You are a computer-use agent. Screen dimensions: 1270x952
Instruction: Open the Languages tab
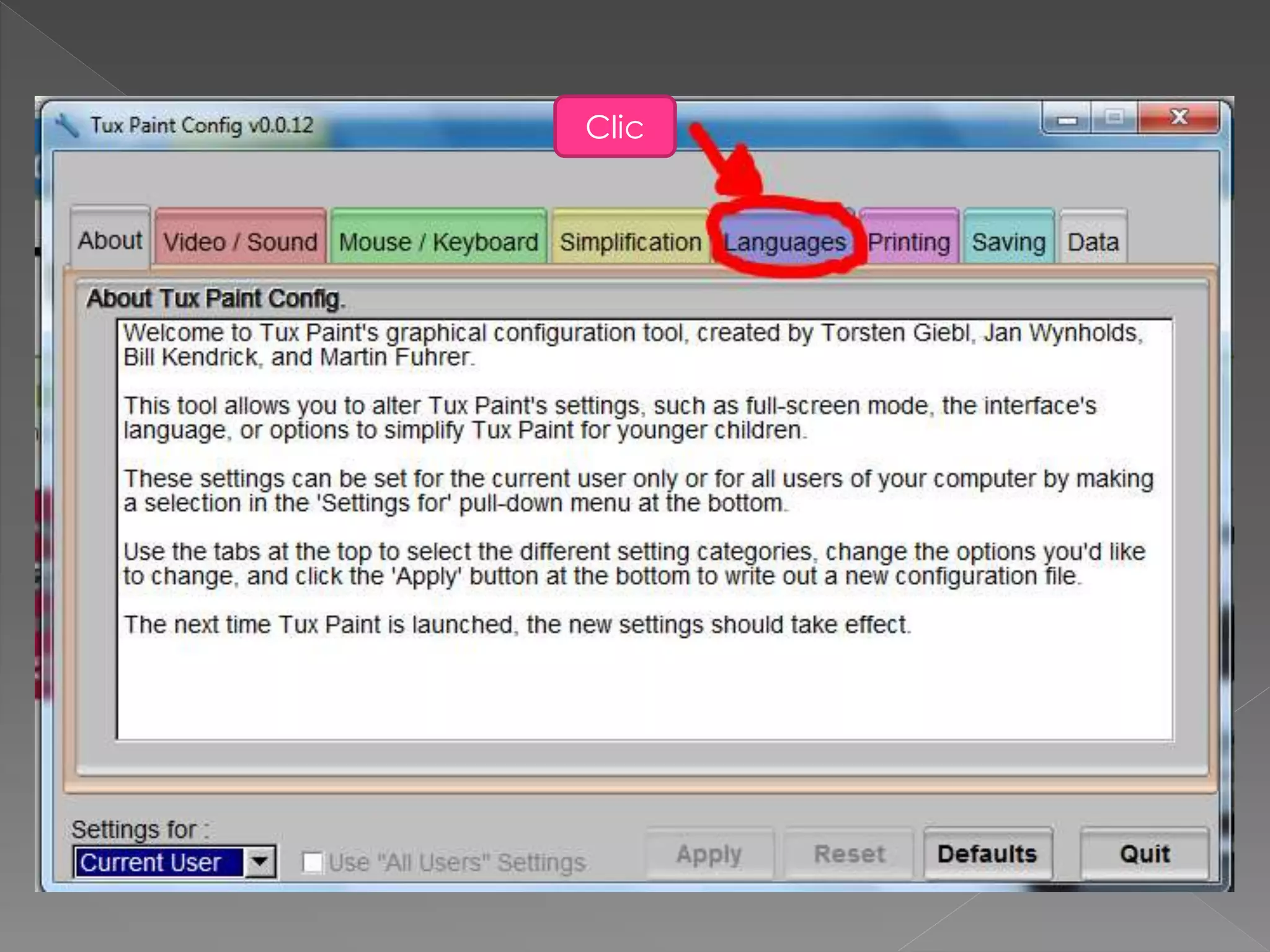[x=784, y=242]
